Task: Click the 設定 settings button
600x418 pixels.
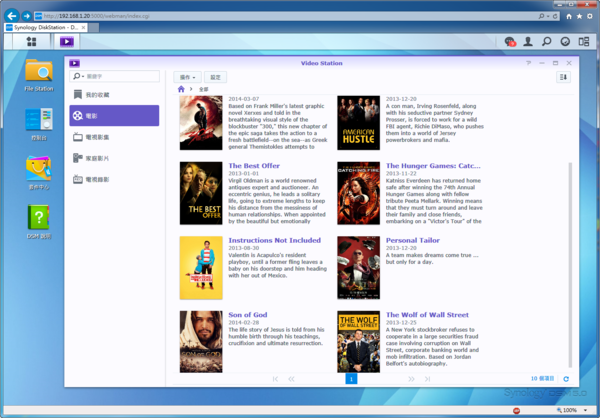Action: [x=216, y=77]
